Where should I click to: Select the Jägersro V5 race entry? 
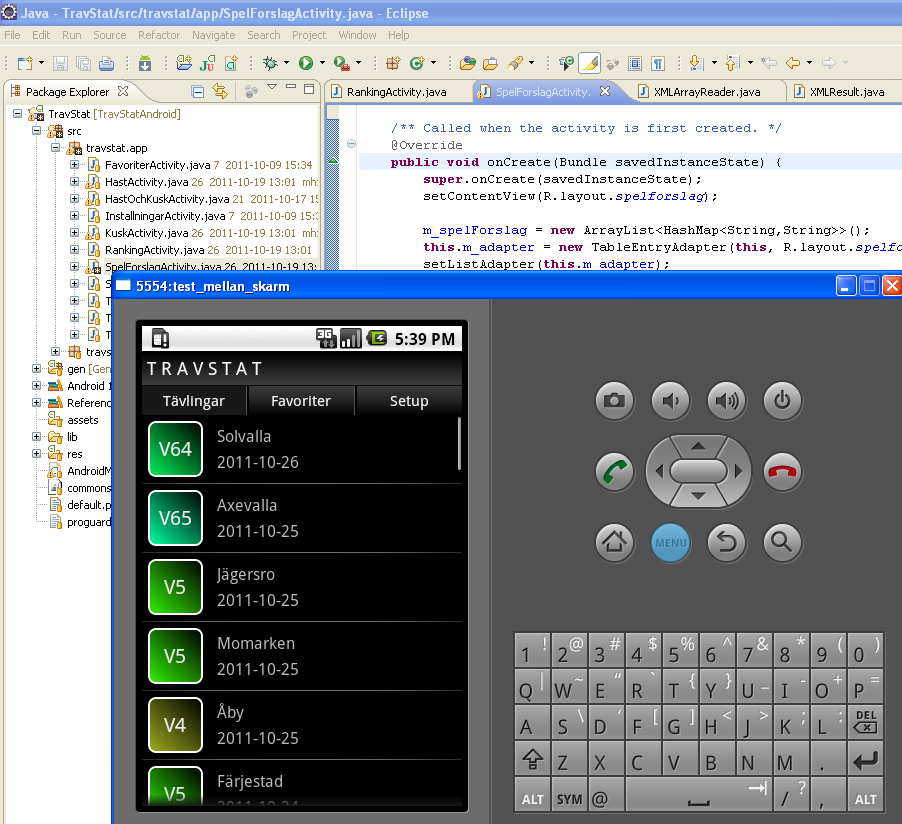301,588
